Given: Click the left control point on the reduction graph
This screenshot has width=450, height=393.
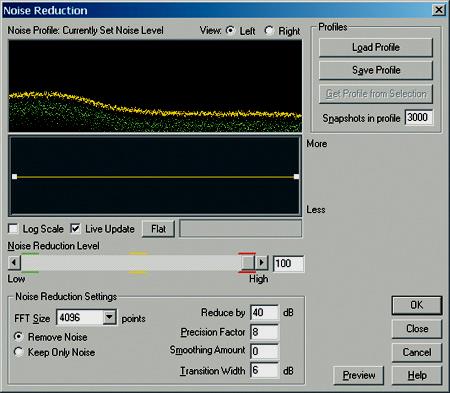Looking at the screenshot, I should click(14, 177).
